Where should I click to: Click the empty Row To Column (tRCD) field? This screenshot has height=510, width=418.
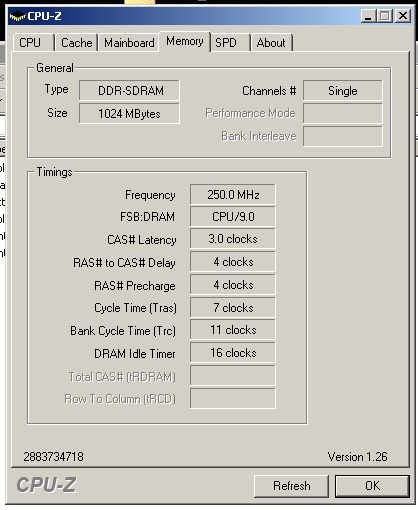click(233, 398)
